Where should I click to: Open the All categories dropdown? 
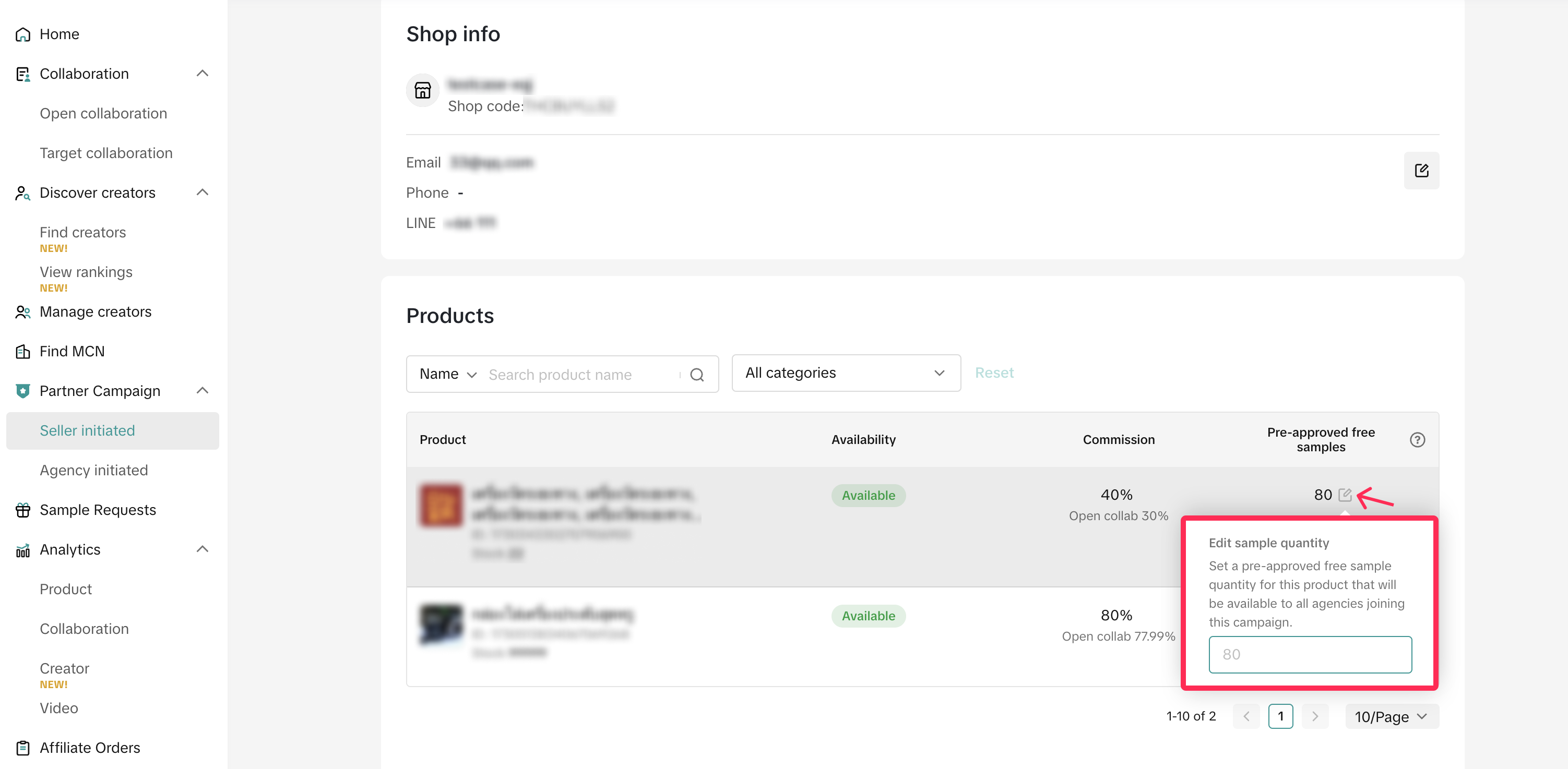846,373
